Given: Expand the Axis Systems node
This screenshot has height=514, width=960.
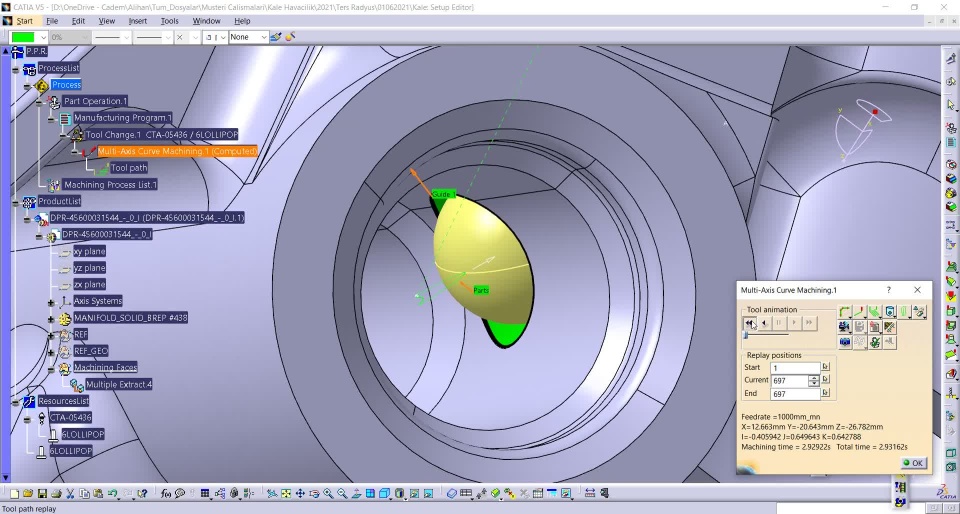Looking at the screenshot, I should pyautogui.click(x=51, y=302).
